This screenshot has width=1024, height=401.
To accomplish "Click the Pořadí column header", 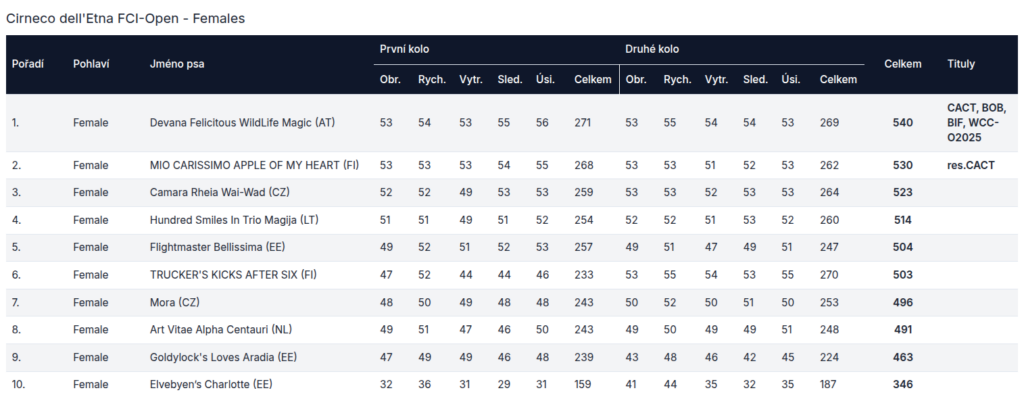I will pyautogui.click(x=28, y=64).
